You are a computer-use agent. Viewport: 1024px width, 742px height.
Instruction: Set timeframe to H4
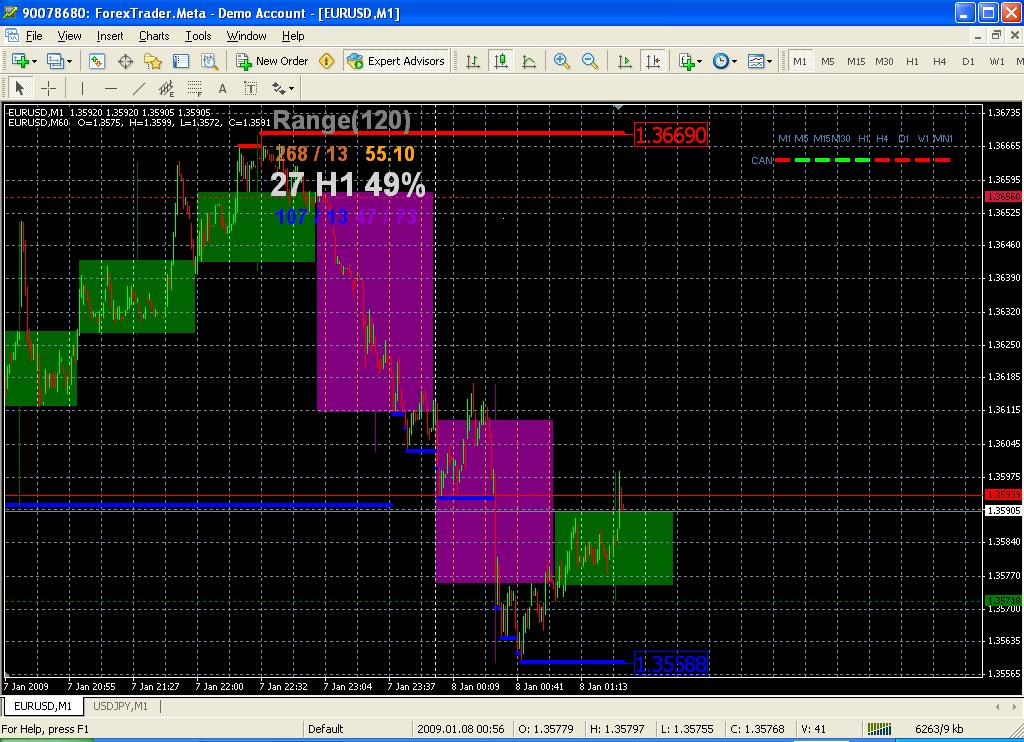point(939,61)
